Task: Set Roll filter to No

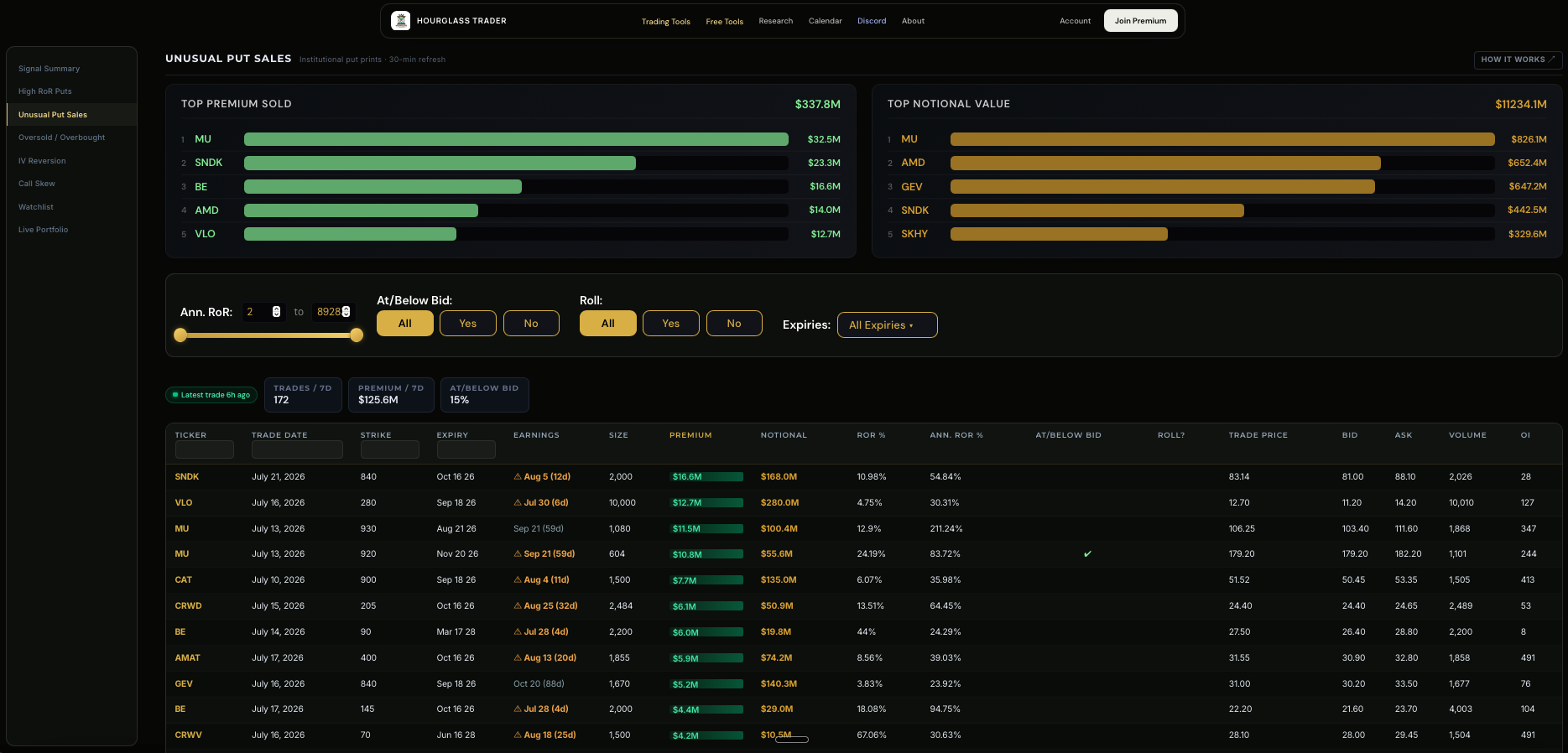Action: [734, 324]
